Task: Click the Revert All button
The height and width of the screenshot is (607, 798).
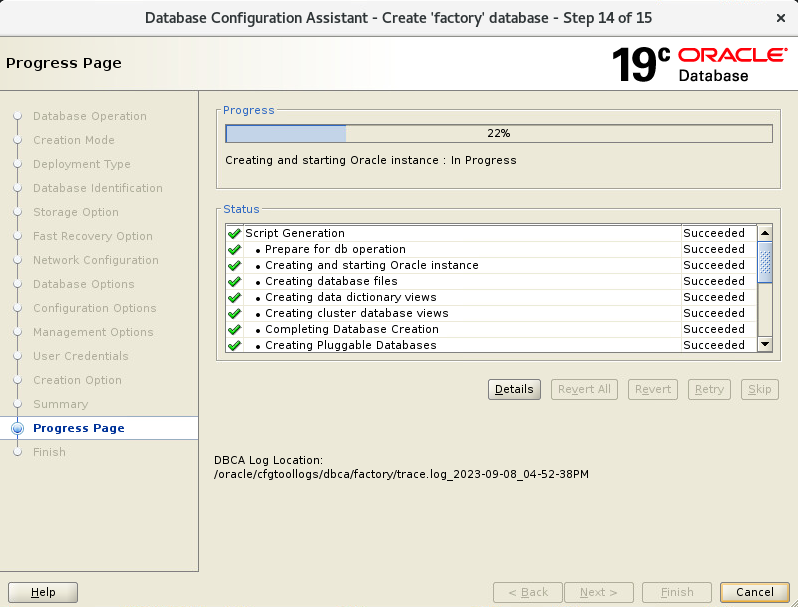Action: 584,389
